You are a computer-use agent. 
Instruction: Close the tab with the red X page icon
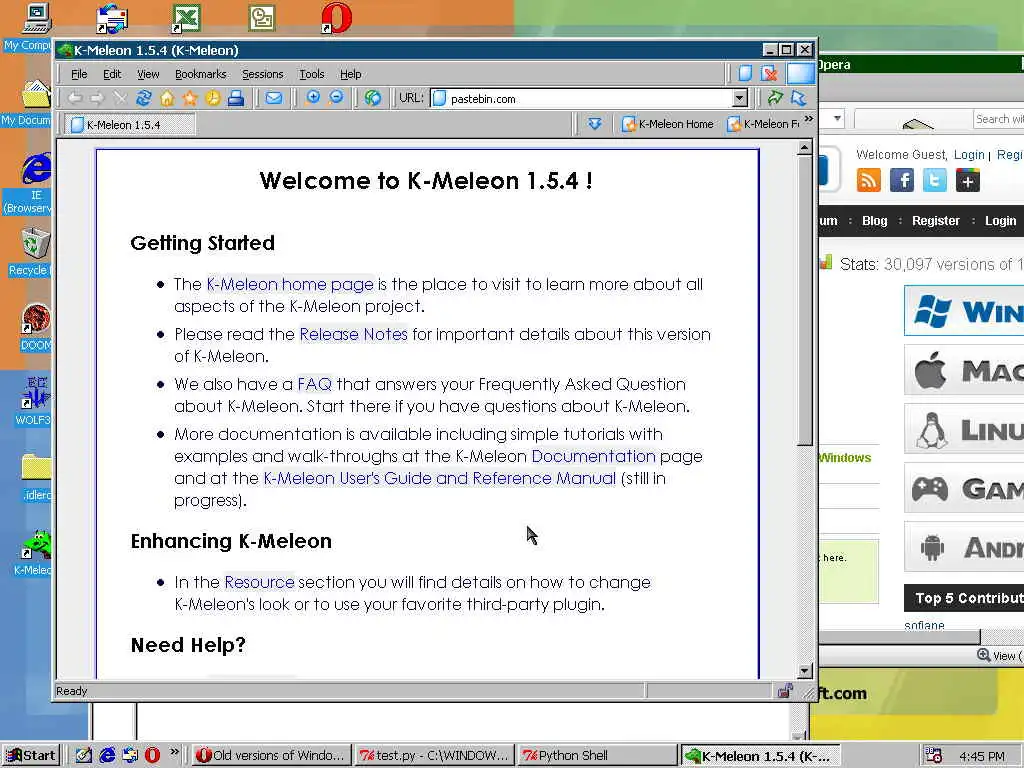[x=769, y=73]
